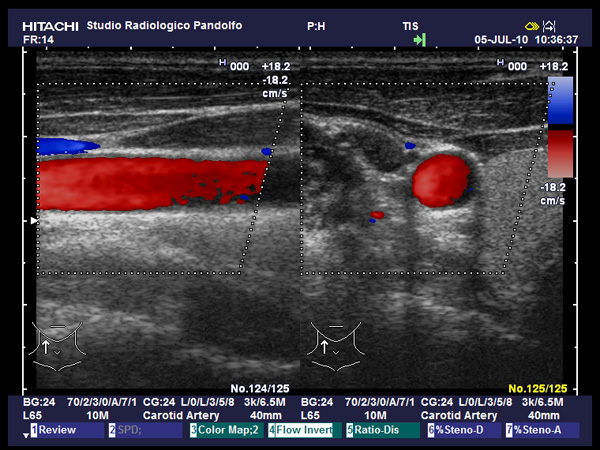Toggle the 4 Flow Invert function
The height and width of the screenshot is (450, 600).
point(305,430)
